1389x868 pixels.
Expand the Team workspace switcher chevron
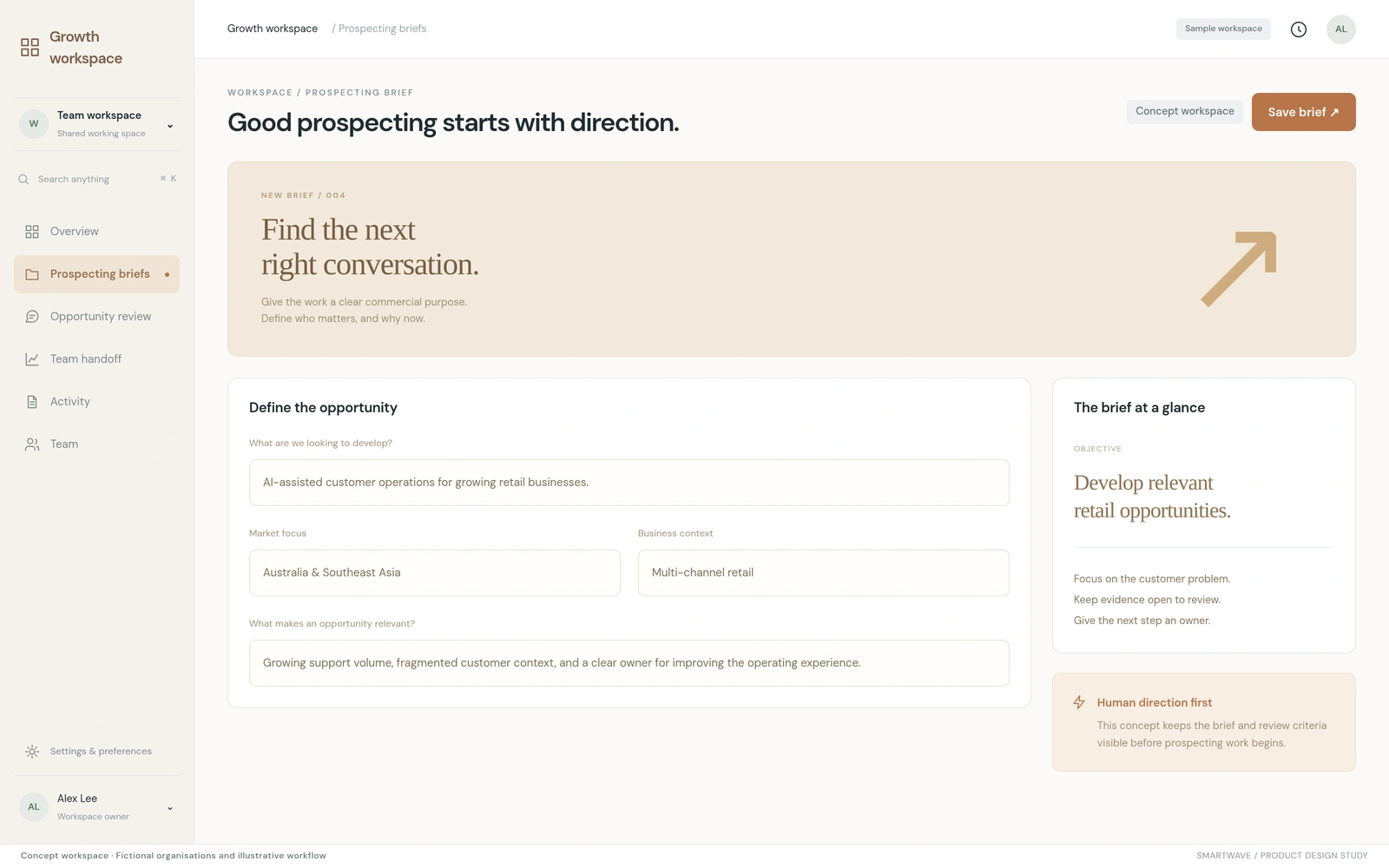coord(170,126)
